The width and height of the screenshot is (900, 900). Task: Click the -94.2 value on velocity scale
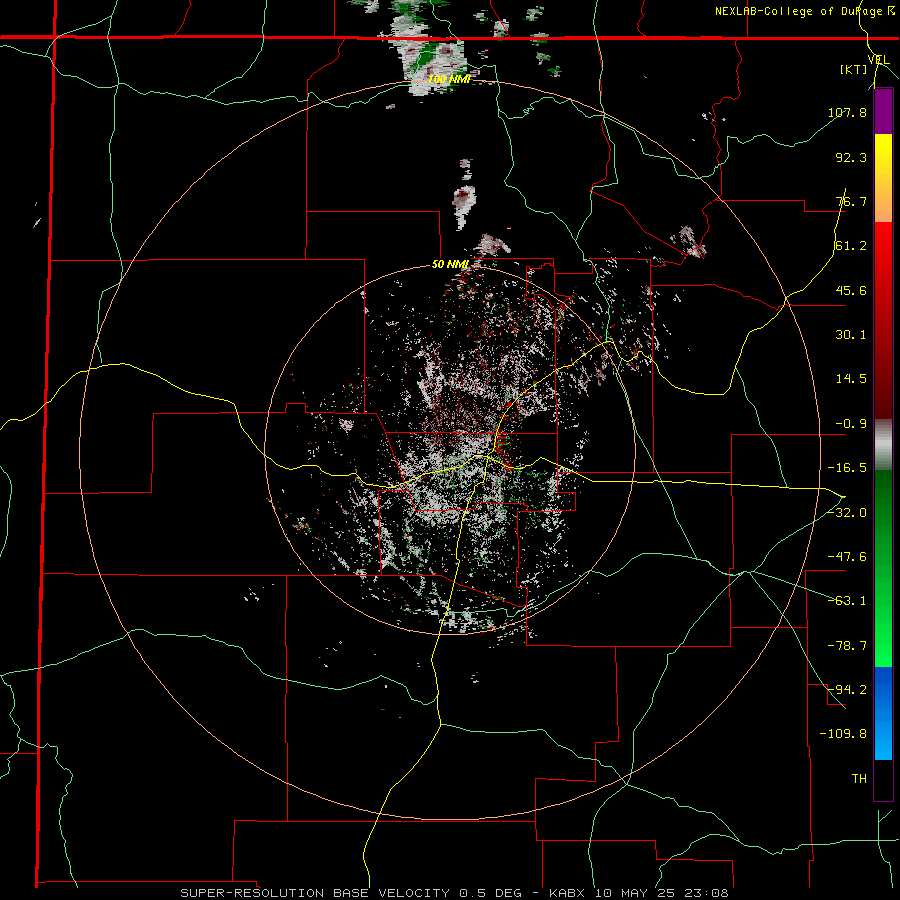[x=847, y=689]
